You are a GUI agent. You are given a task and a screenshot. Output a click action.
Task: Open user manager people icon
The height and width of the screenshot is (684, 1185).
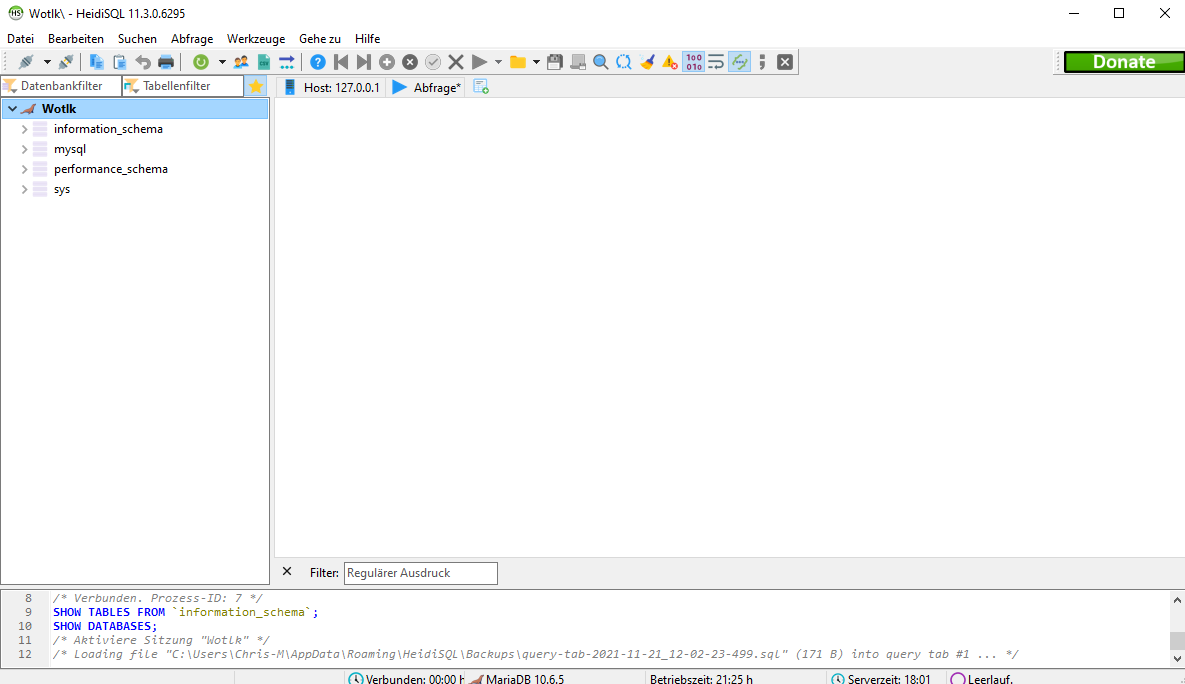pyautogui.click(x=241, y=62)
